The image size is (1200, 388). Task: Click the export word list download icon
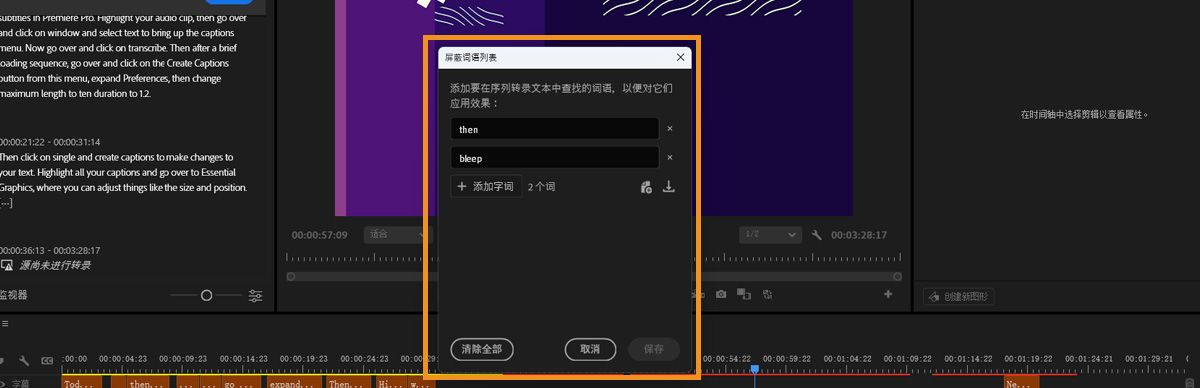pyautogui.click(x=669, y=187)
